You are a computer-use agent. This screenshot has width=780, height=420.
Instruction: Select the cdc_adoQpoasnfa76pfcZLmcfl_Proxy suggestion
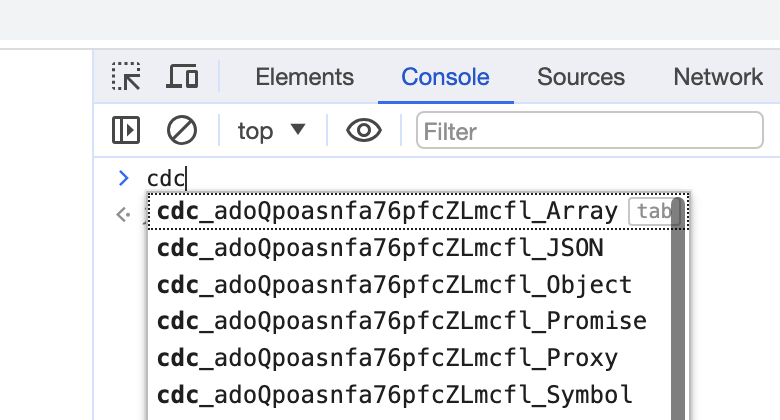(x=388, y=358)
